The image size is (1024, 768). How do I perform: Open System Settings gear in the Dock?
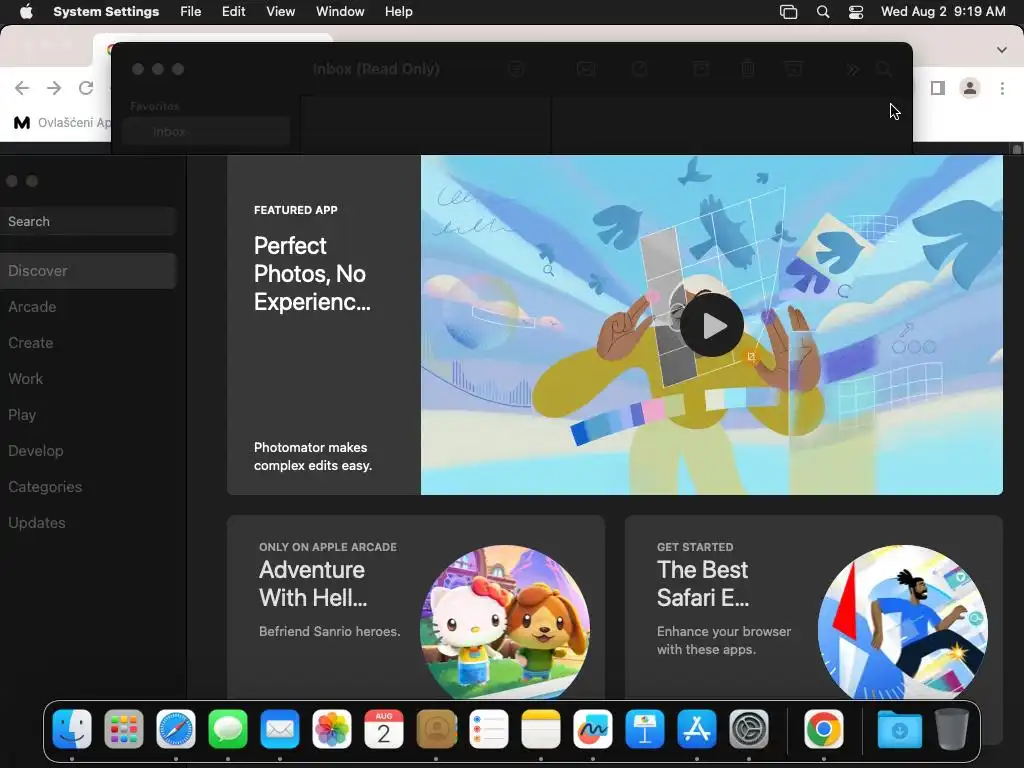tap(749, 729)
